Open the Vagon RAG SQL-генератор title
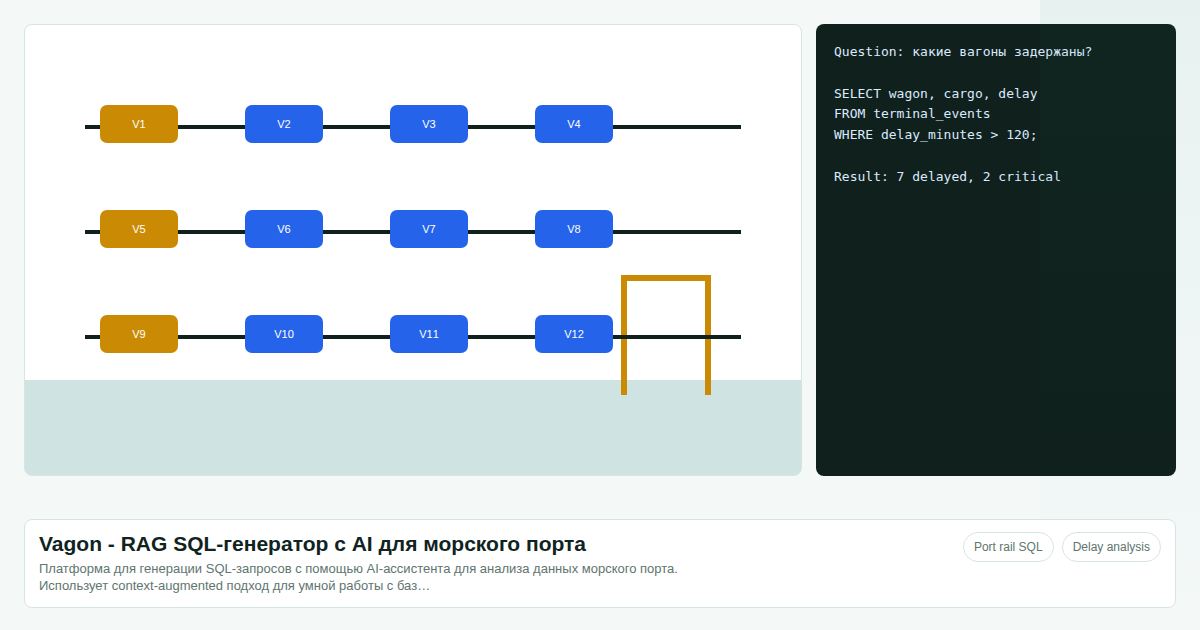The width and height of the screenshot is (1200, 630). (312, 544)
